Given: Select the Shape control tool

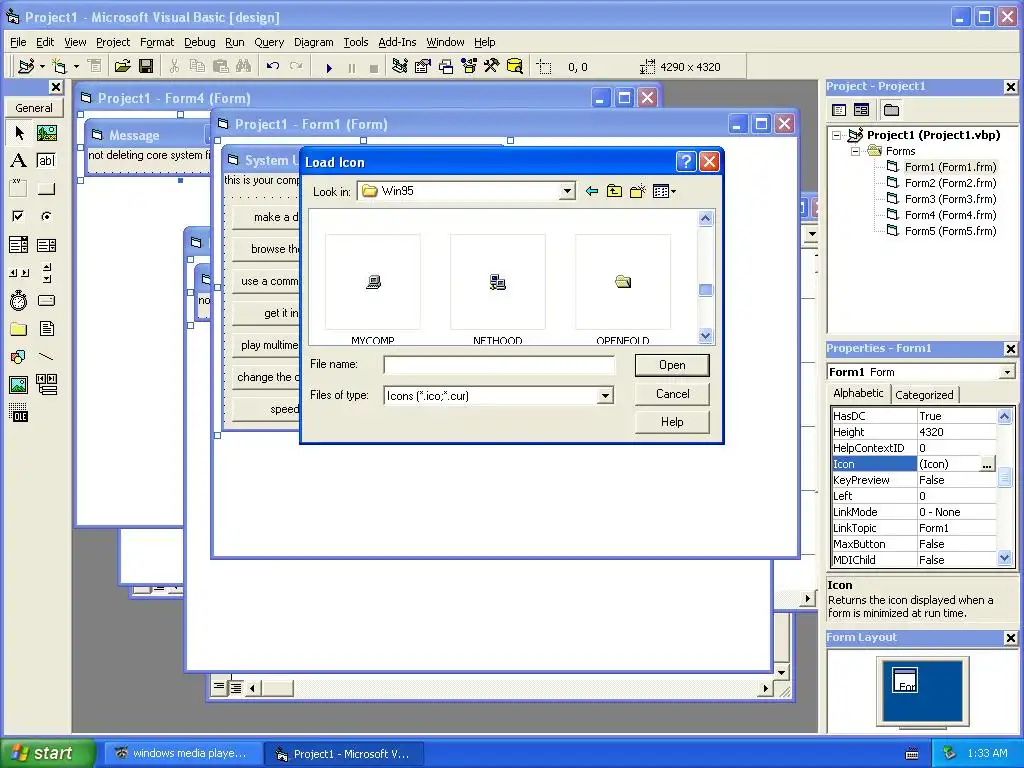Looking at the screenshot, I should [x=19, y=357].
